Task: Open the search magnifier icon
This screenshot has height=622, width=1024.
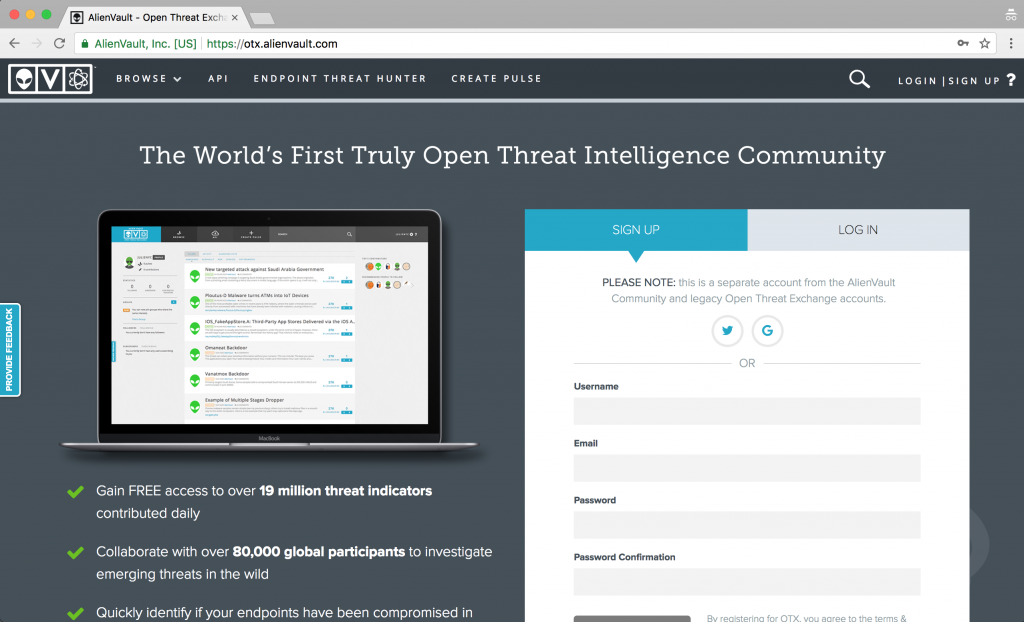Action: point(859,79)
